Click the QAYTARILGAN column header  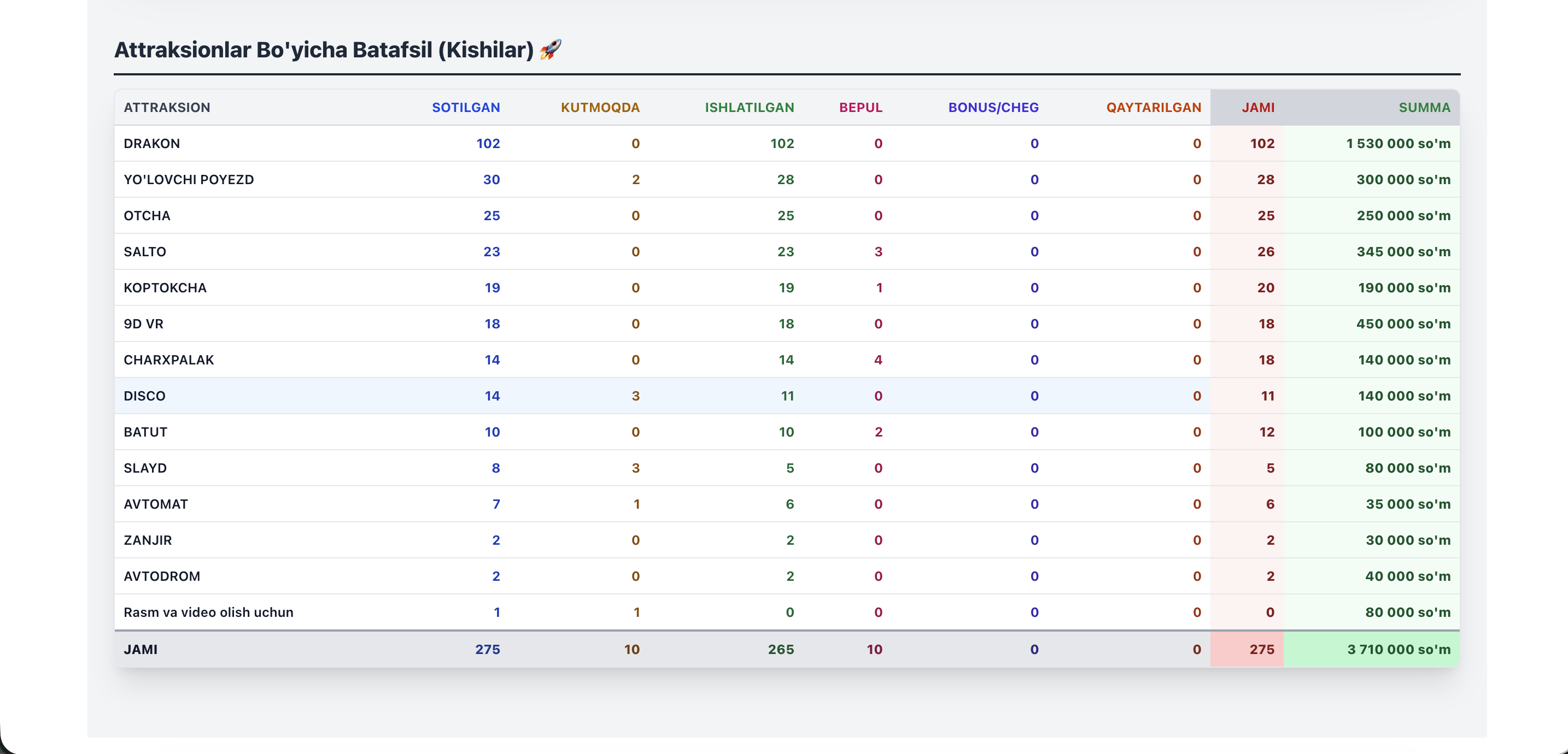pyautogui.click(x=1153, y=108)
